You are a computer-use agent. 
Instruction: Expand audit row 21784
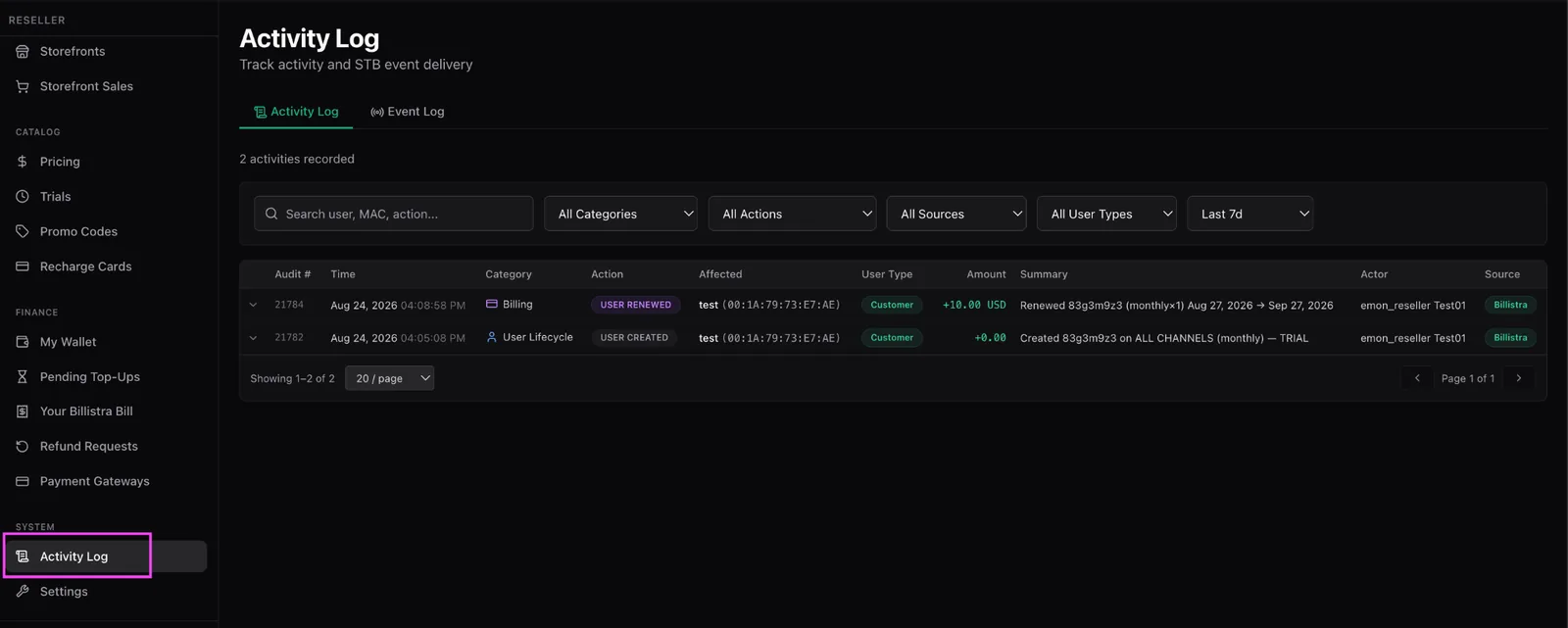point(253,305)
